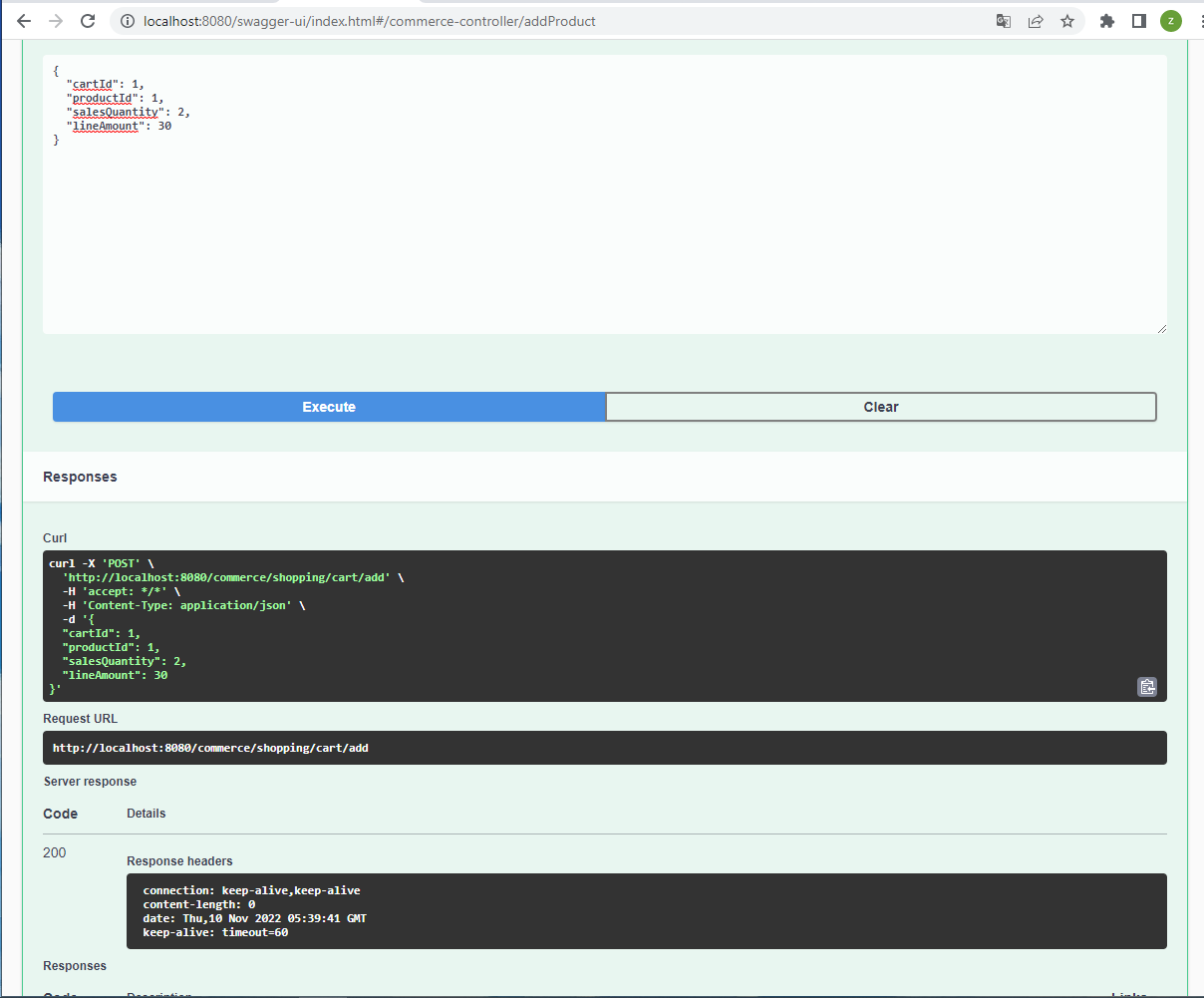Click the Code column header

[x=60, y=814]
